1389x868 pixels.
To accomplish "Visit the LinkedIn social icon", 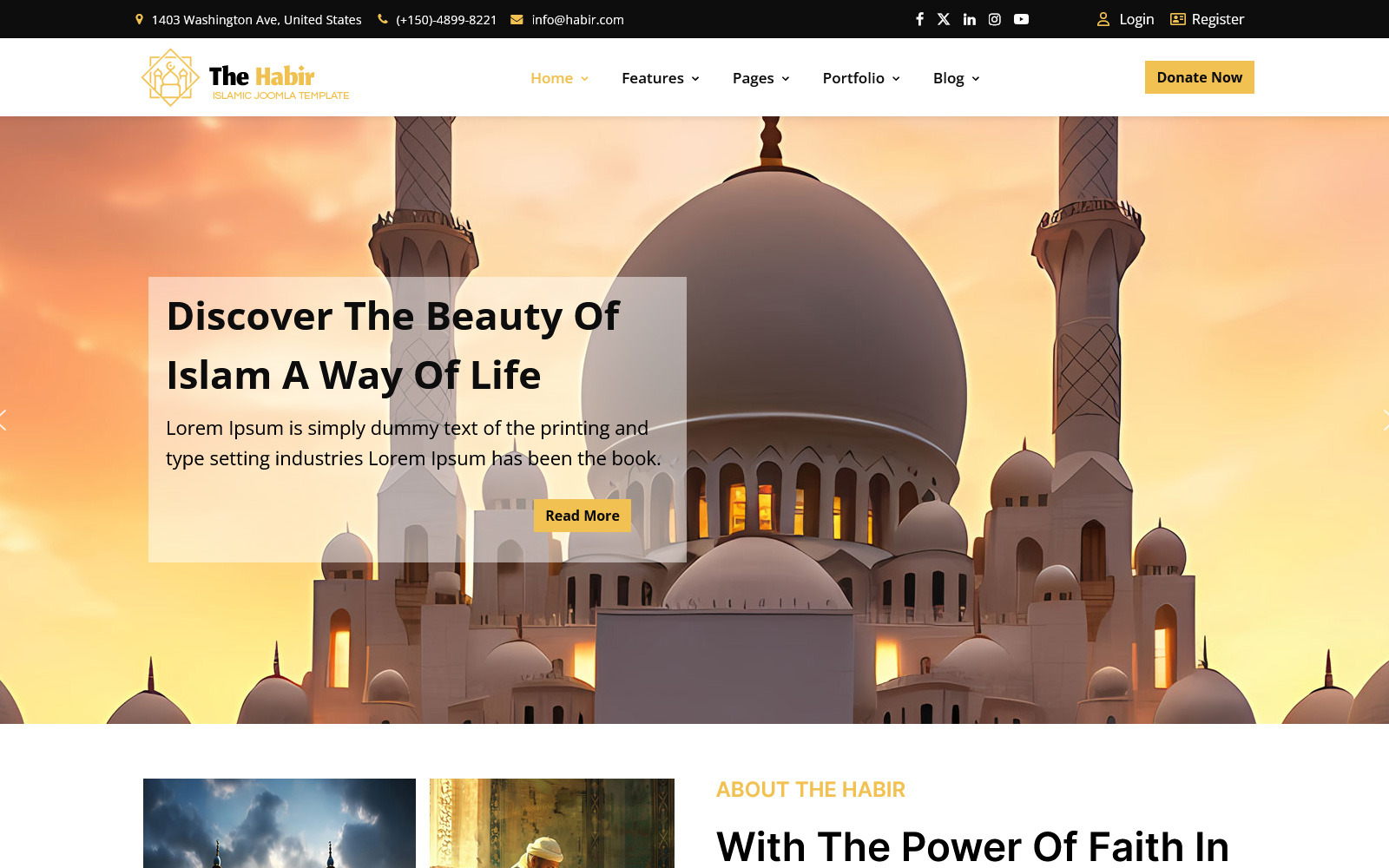I will tap(969, 18).
